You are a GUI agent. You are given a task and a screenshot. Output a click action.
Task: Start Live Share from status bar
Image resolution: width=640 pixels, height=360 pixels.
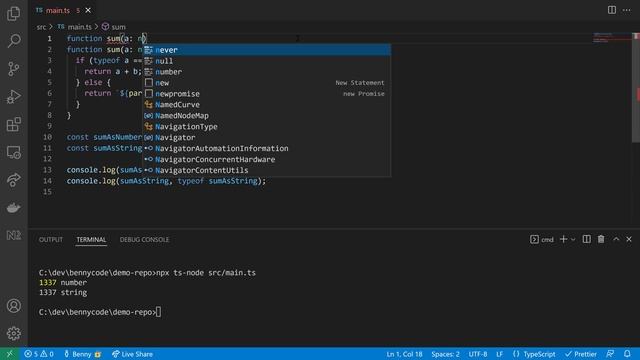click(x=132, y=354)
